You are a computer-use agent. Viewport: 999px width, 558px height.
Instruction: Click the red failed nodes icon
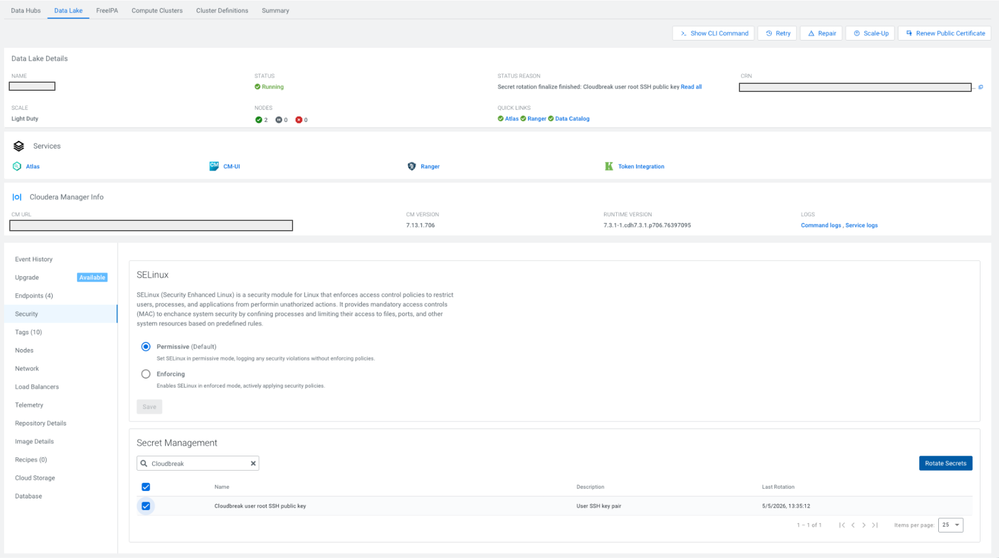(298, 120)
